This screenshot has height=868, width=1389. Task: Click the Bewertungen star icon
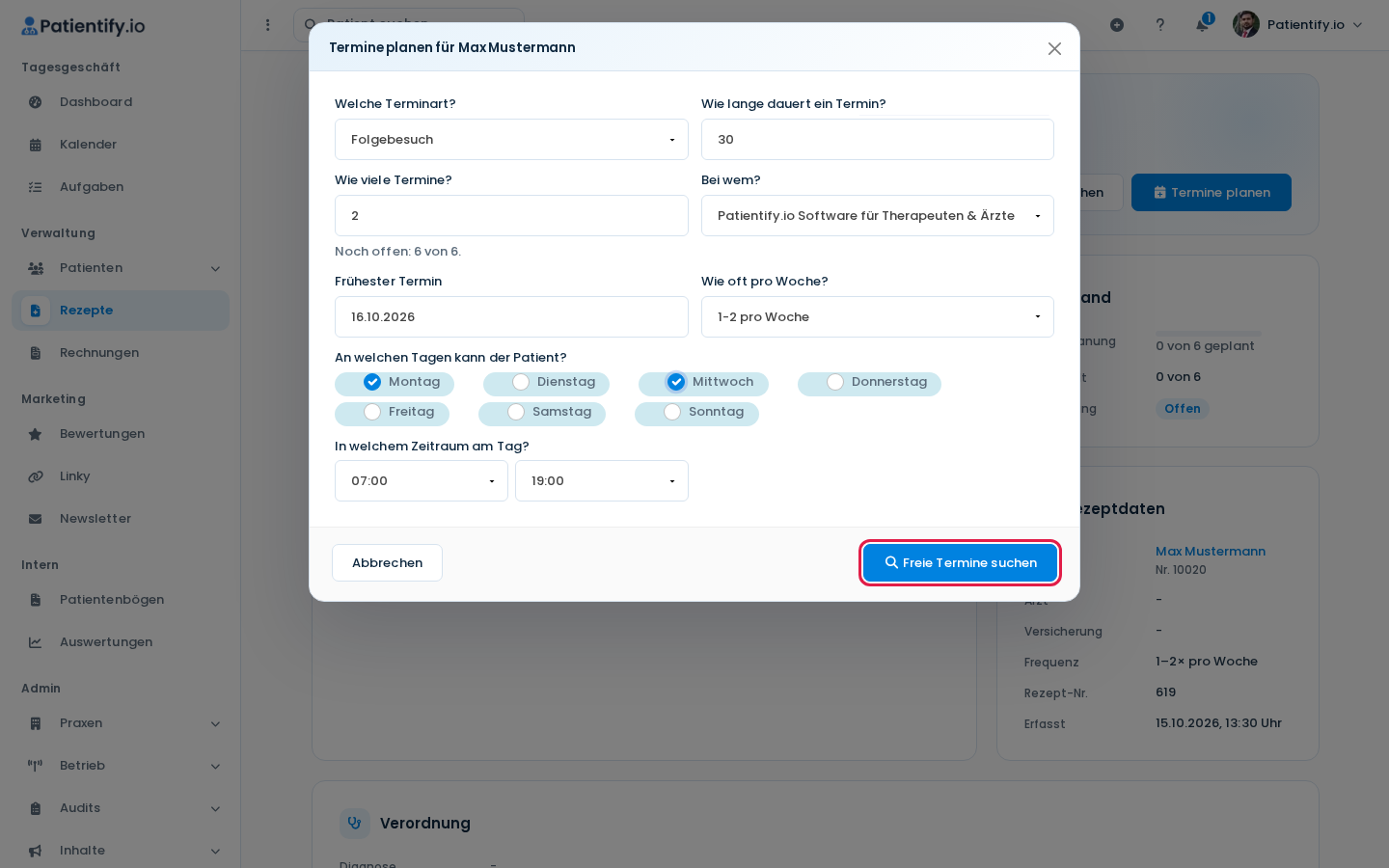point(36,434)
